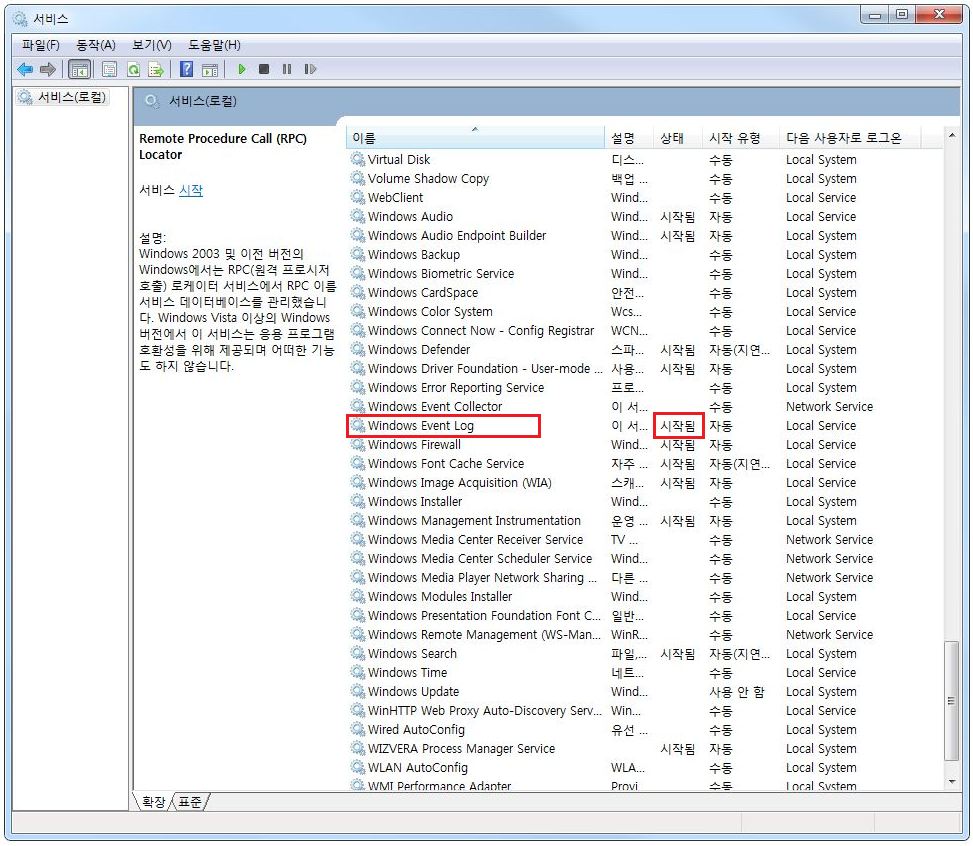Click the Restart Service toolbar icon
Viewport: 973px width, 846px height.
point(310,69)
